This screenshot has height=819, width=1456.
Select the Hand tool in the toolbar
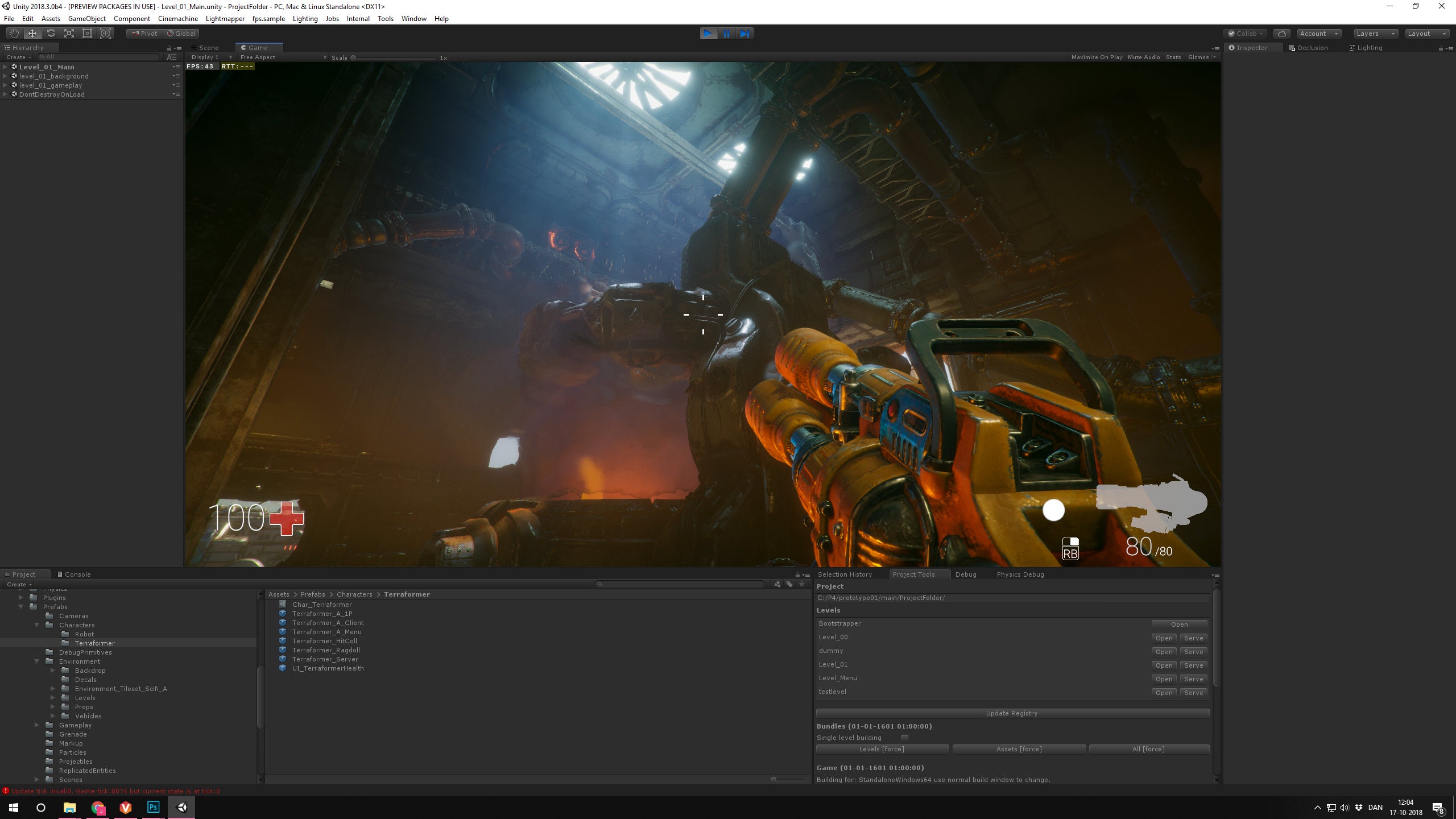[x=14, y=34]
